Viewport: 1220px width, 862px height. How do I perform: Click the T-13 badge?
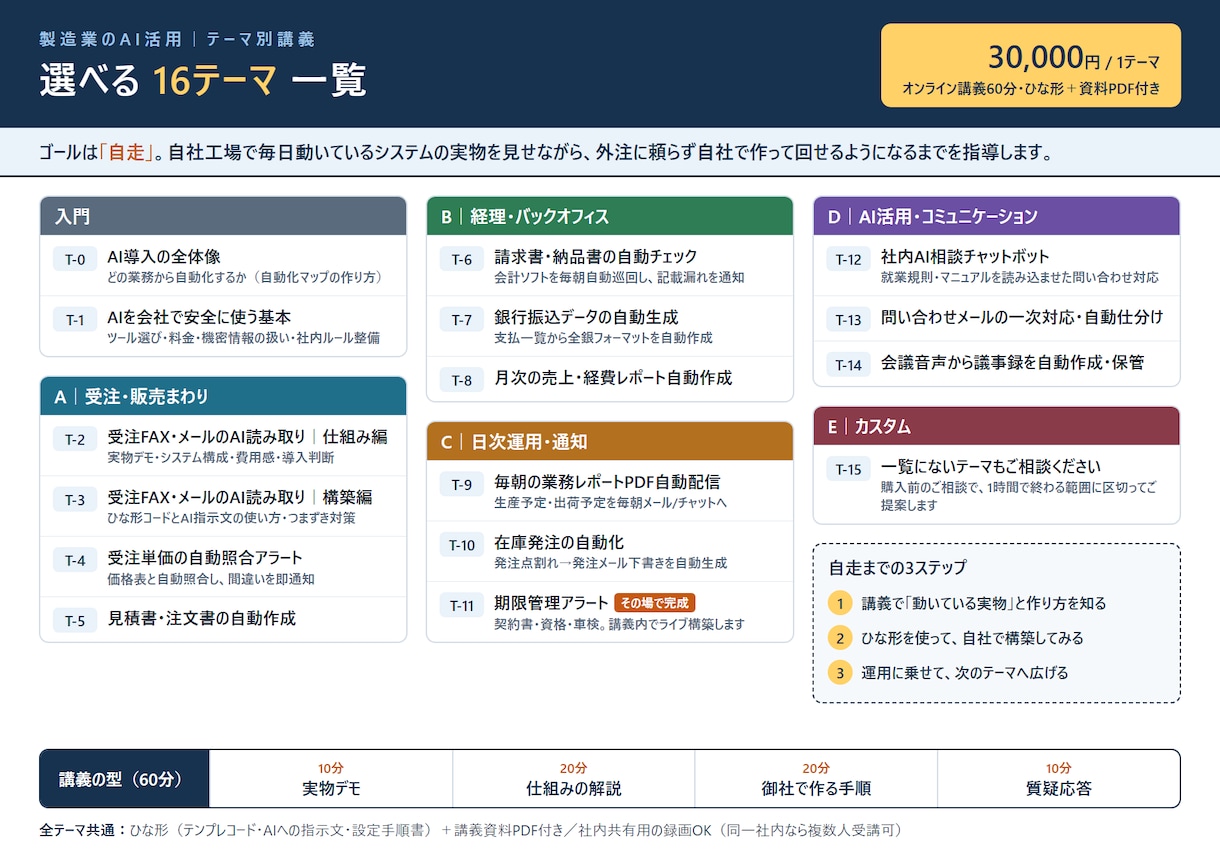click(848, 320)
